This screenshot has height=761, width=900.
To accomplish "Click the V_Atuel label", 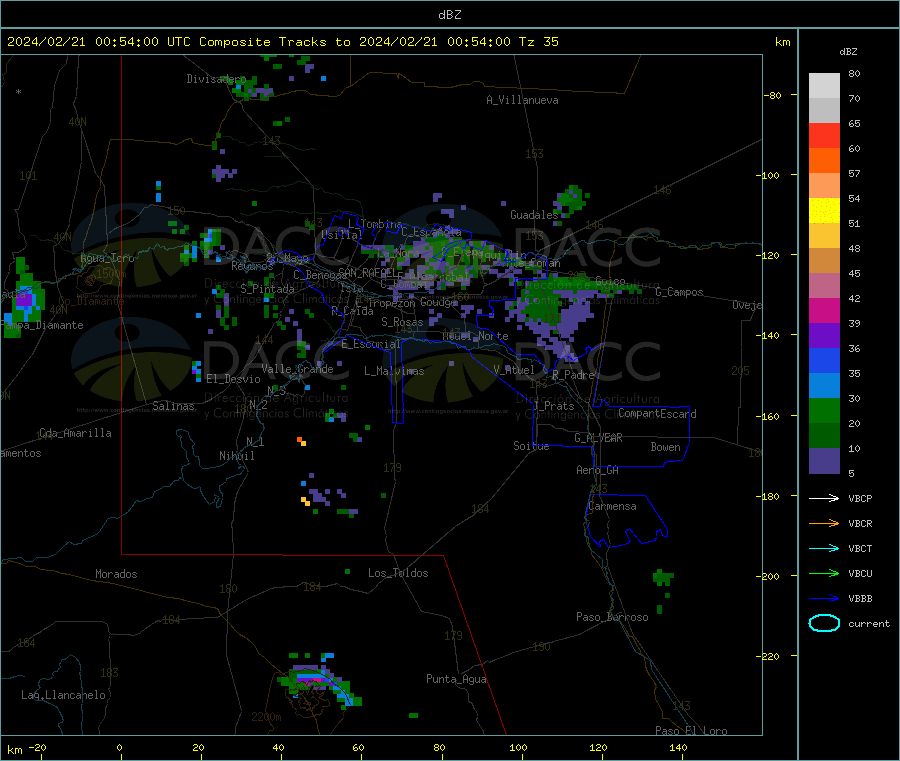I will tap(514, 370).
